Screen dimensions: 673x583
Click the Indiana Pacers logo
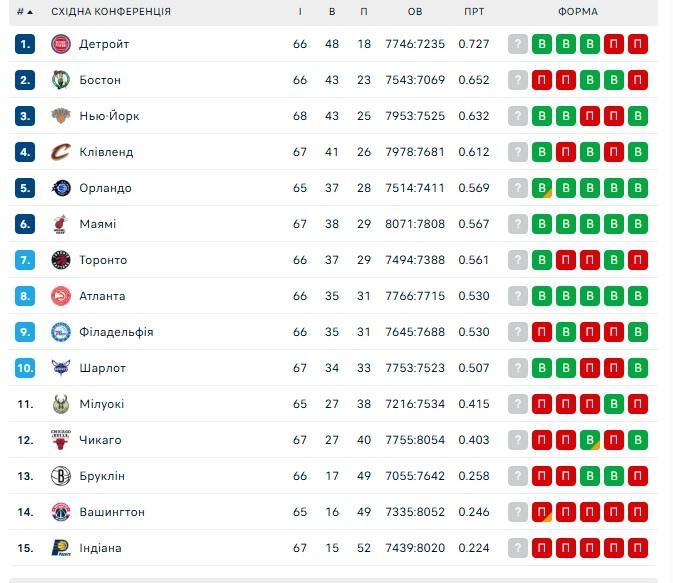tap(61, 548)
